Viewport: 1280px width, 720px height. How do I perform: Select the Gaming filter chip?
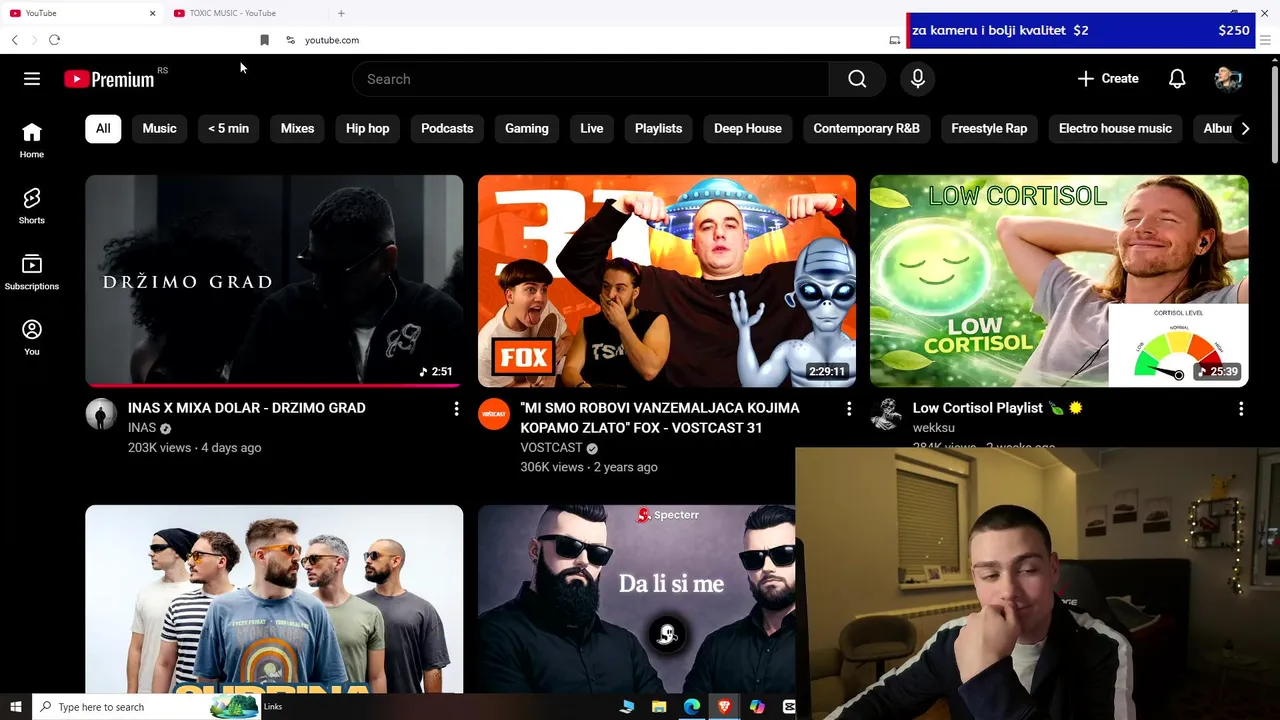[527, 128]
